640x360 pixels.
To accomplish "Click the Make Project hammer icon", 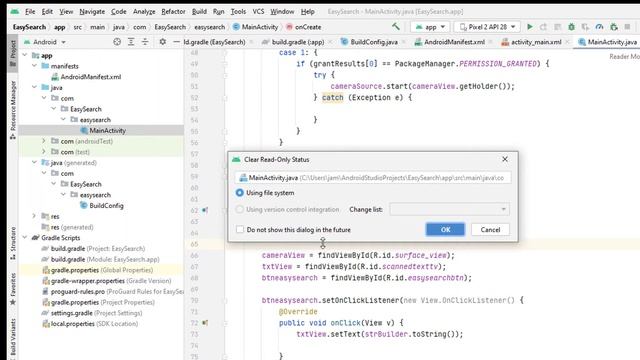I will coord(396,27).
